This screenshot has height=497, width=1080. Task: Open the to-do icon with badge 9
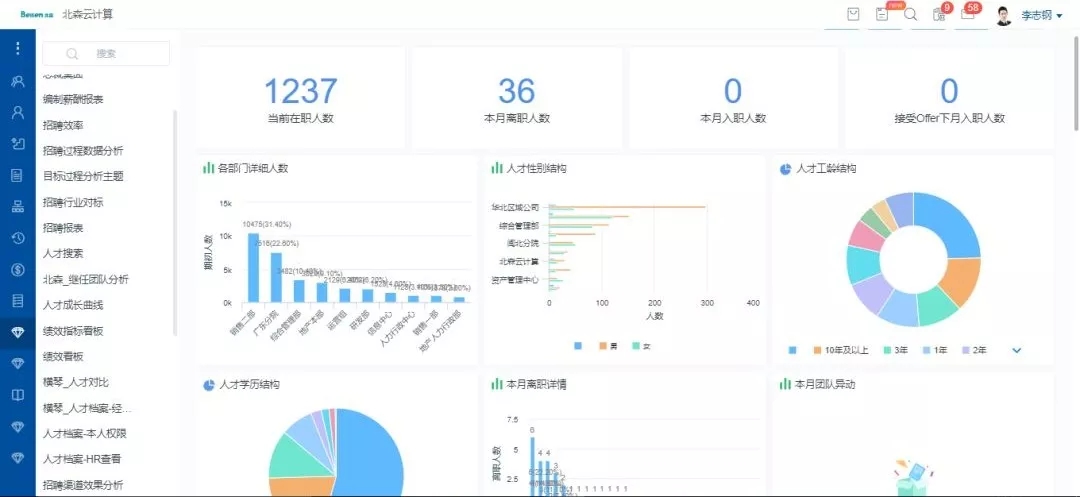pos(938,14)
